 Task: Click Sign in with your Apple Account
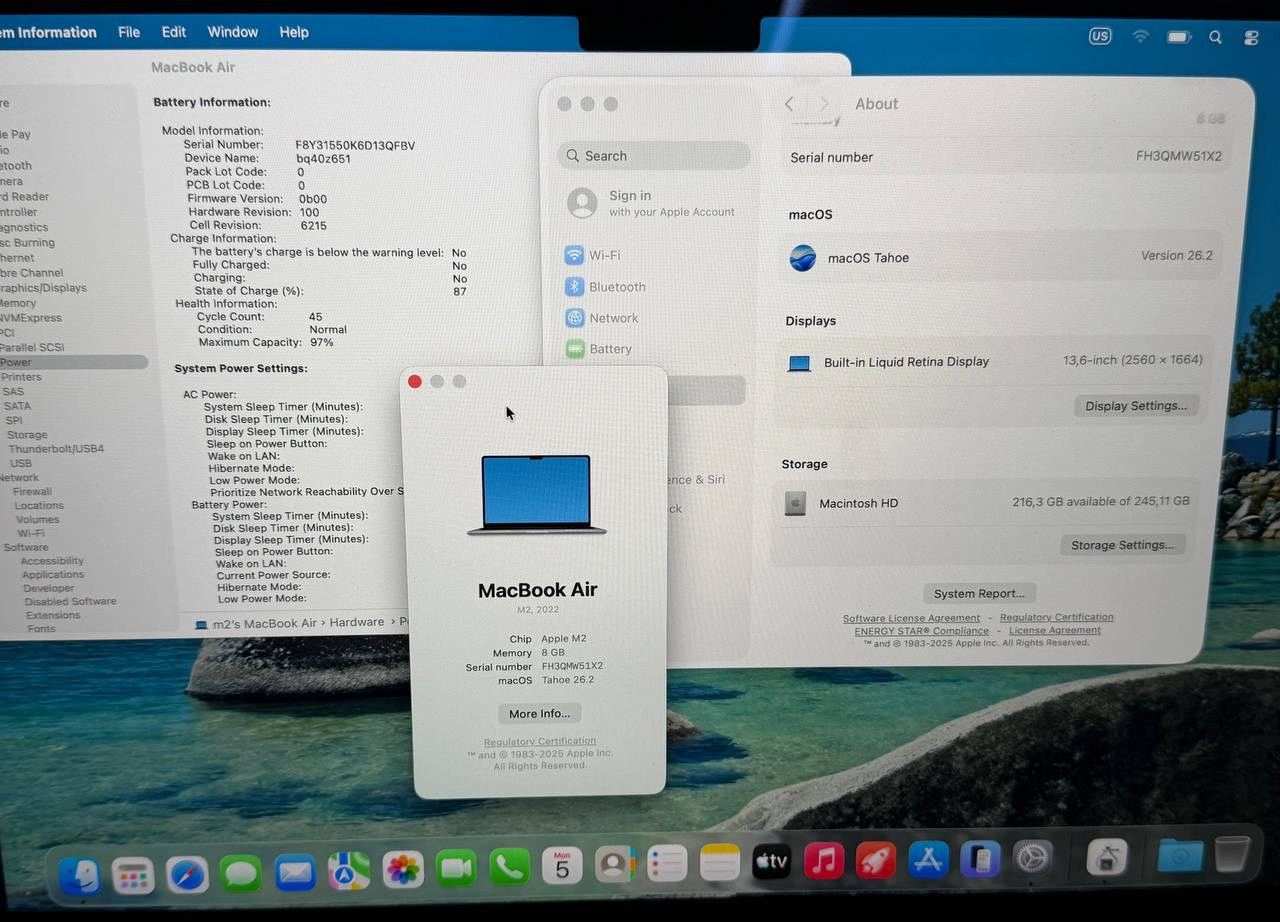[x=652, y=203]
